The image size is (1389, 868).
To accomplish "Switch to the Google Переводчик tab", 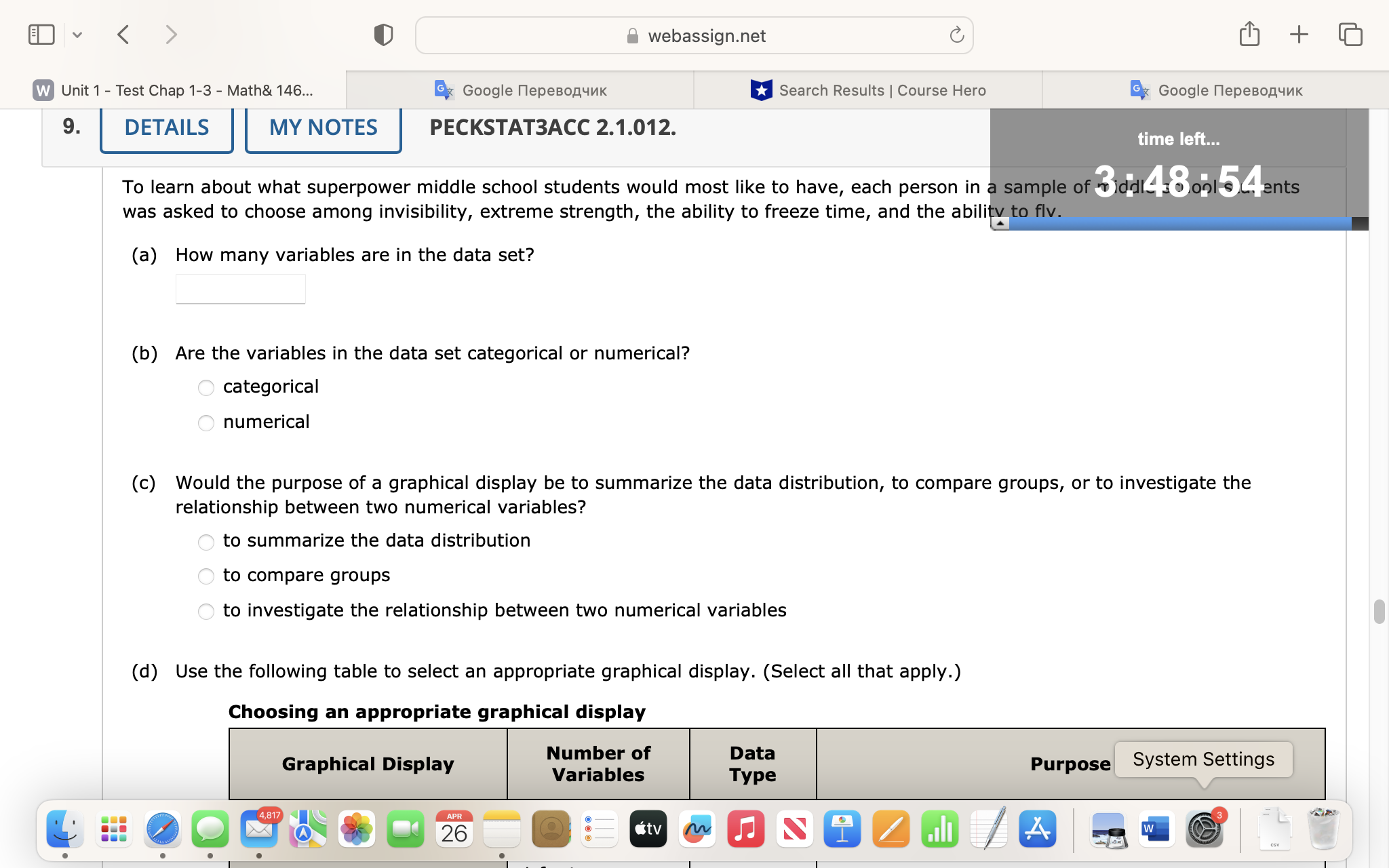I will click(x=534, y=90).
